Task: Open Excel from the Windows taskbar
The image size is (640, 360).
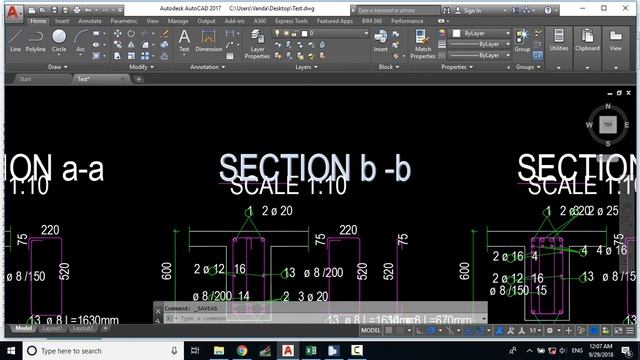Action: (311, 351)
